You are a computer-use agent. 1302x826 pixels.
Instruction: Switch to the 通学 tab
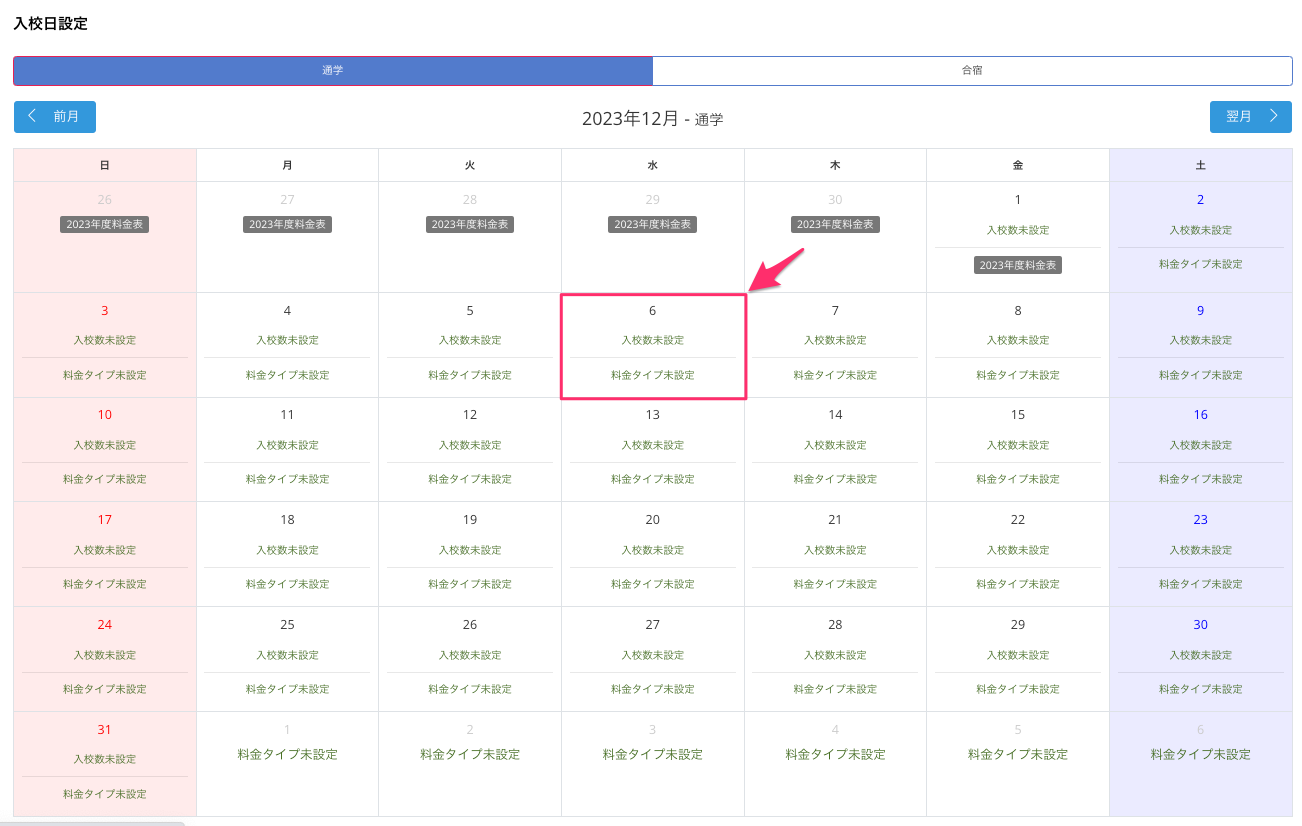(x=333, y=71)
